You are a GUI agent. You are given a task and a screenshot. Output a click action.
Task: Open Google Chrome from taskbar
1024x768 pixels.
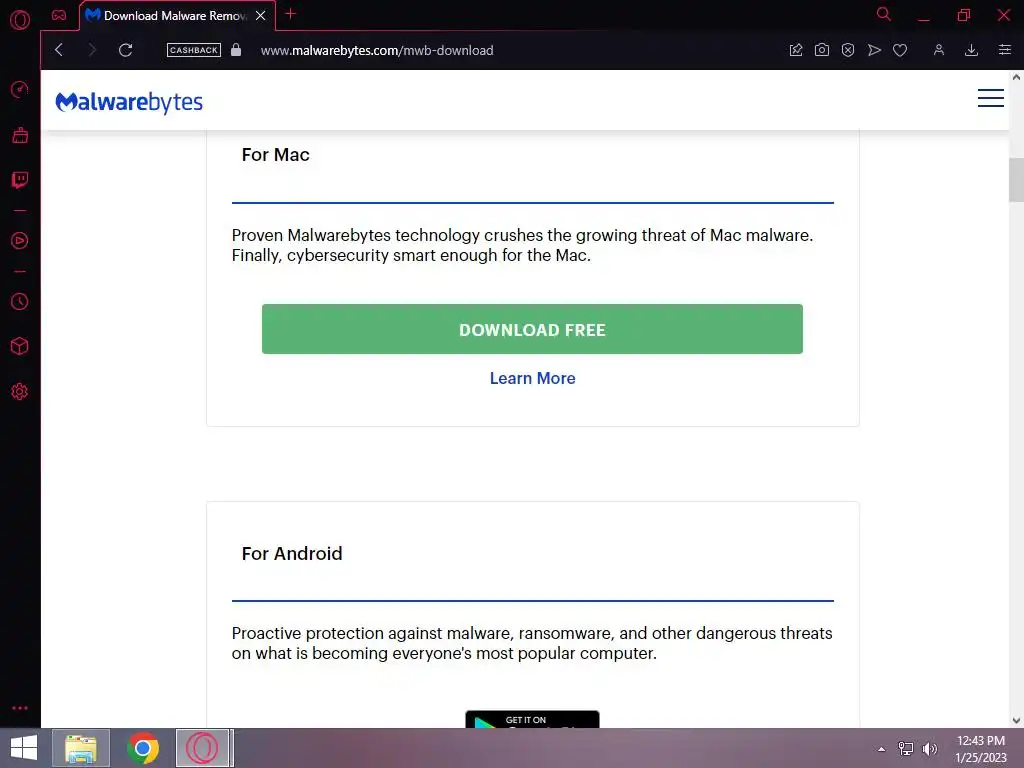coord(142,748)
